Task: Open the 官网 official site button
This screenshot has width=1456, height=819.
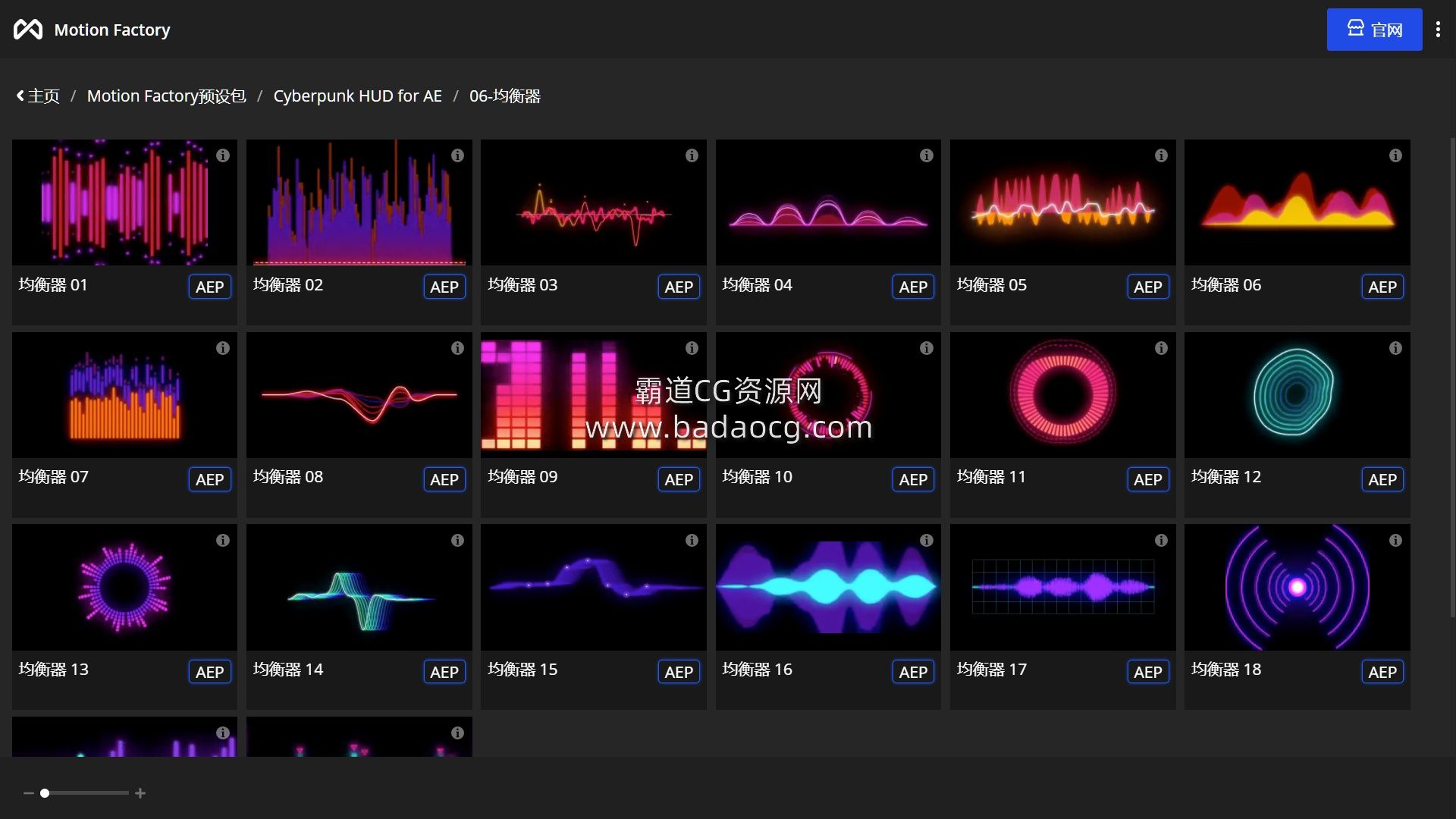Action: pyautogui.click(x=1374, y=30)
